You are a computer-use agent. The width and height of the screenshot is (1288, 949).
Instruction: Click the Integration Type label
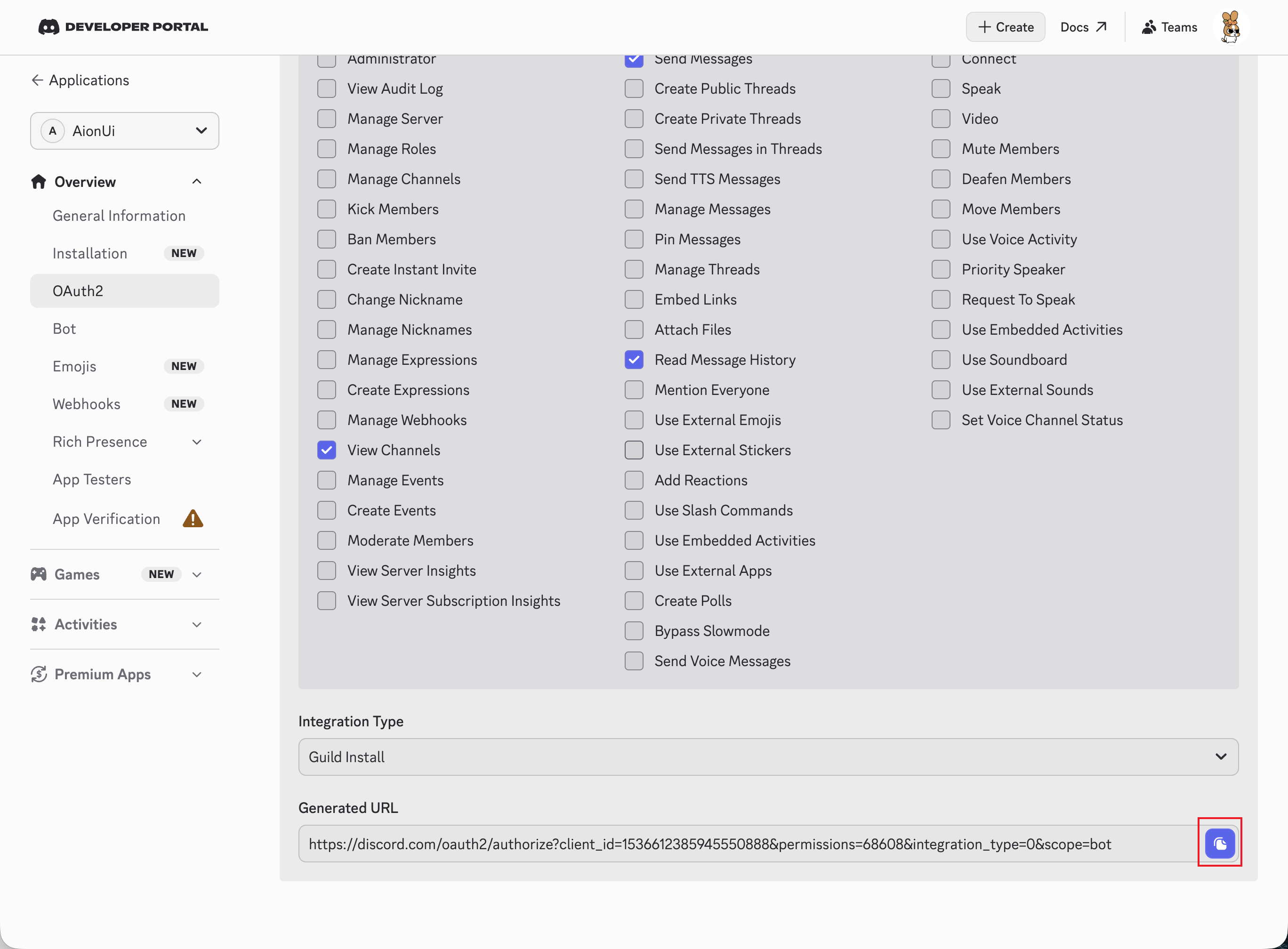351,721
